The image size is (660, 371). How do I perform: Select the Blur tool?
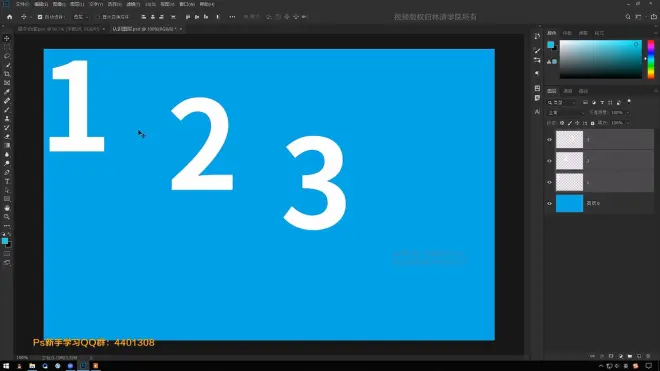7,155
